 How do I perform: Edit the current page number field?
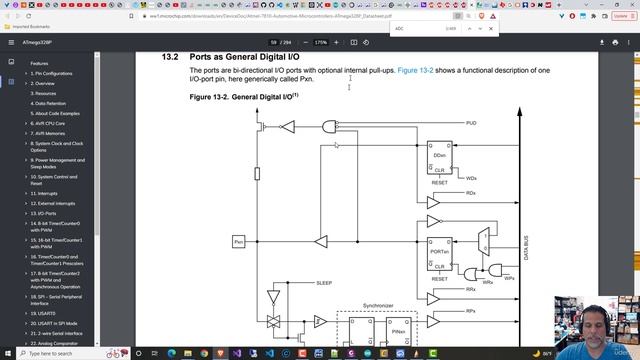pyautogui.click(x=273, y=42)
